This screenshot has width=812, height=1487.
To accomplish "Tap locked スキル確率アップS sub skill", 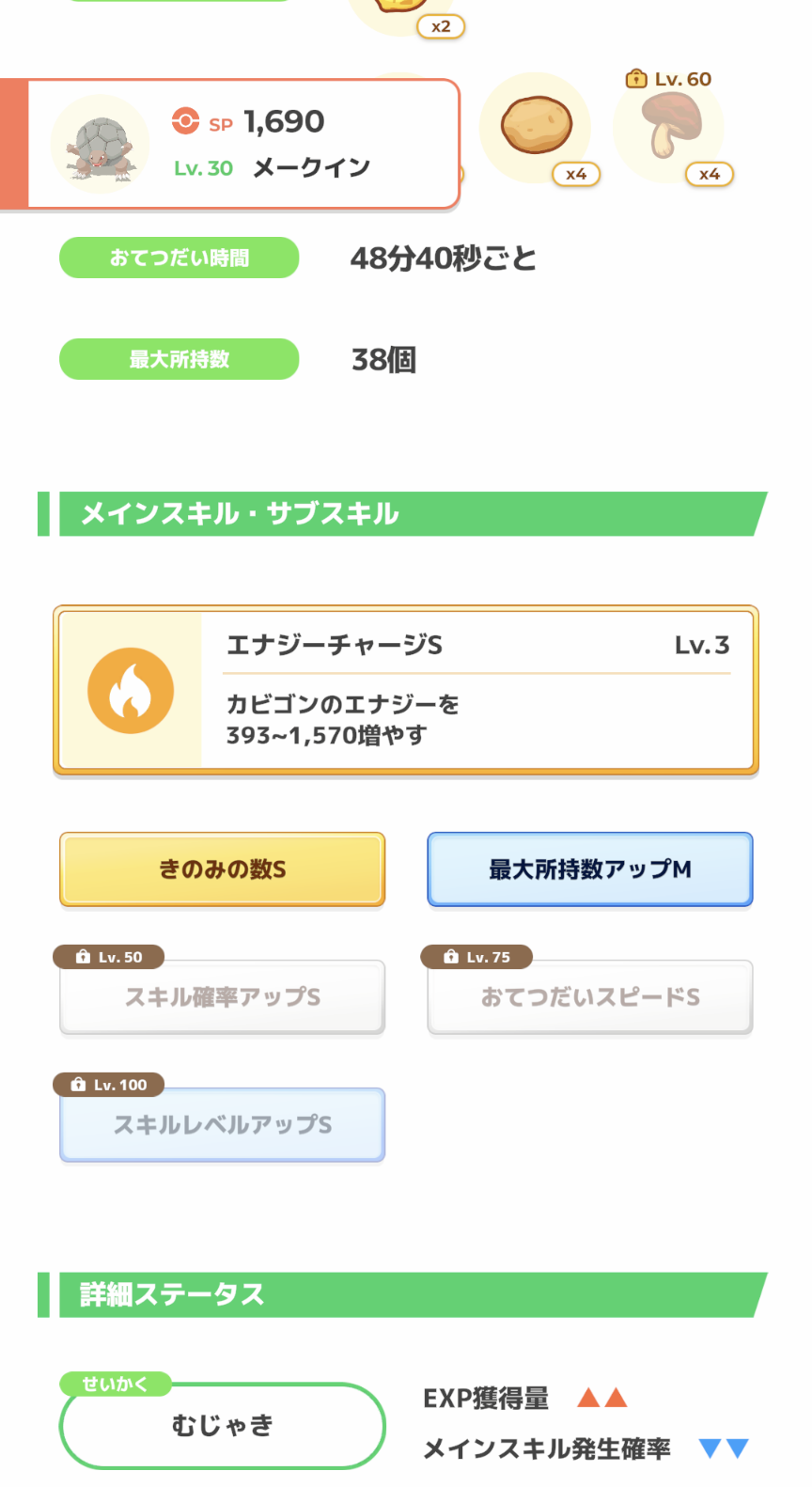I will pos(223,997).
